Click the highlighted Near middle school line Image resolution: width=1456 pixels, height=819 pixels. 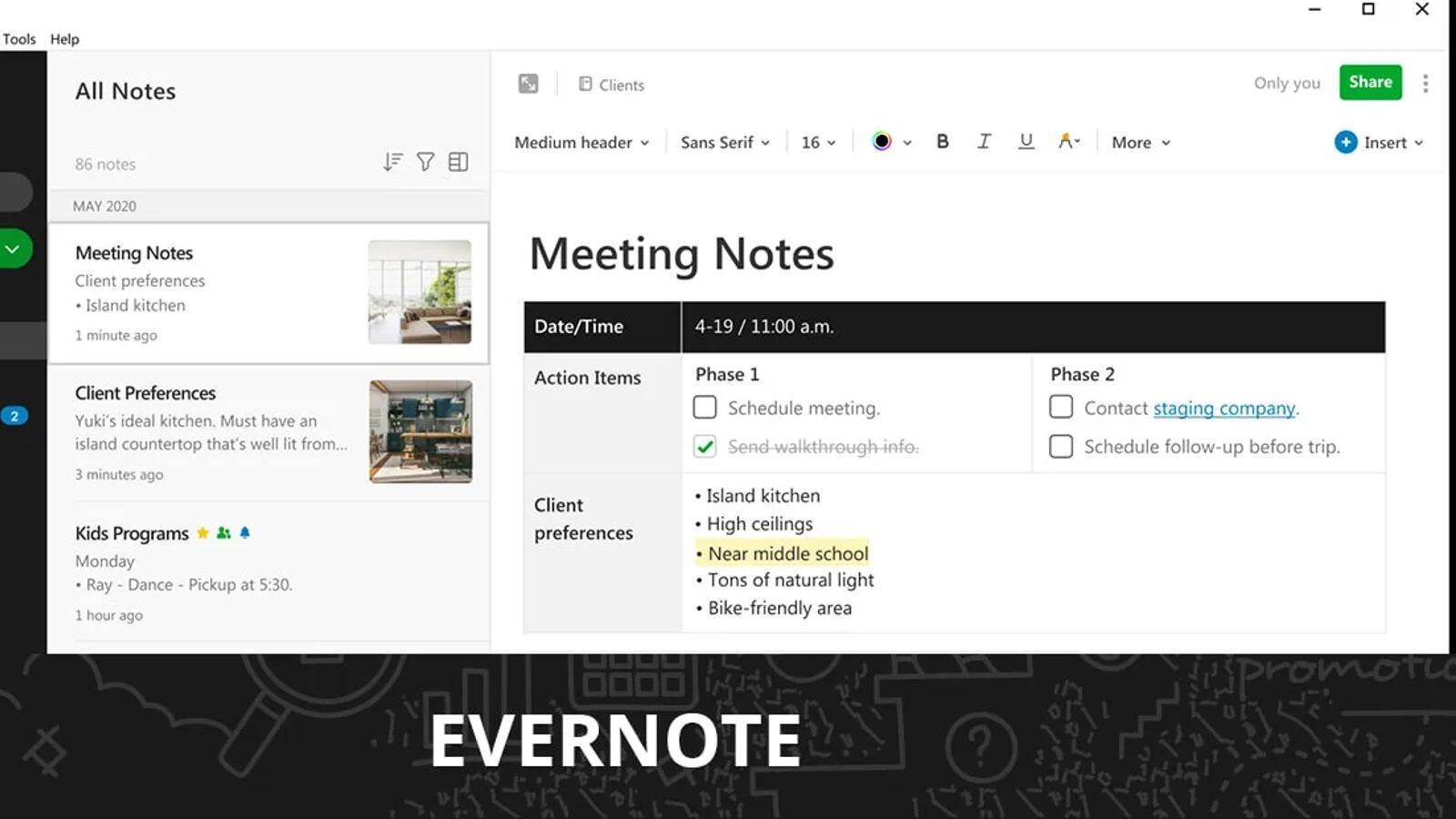783,553
